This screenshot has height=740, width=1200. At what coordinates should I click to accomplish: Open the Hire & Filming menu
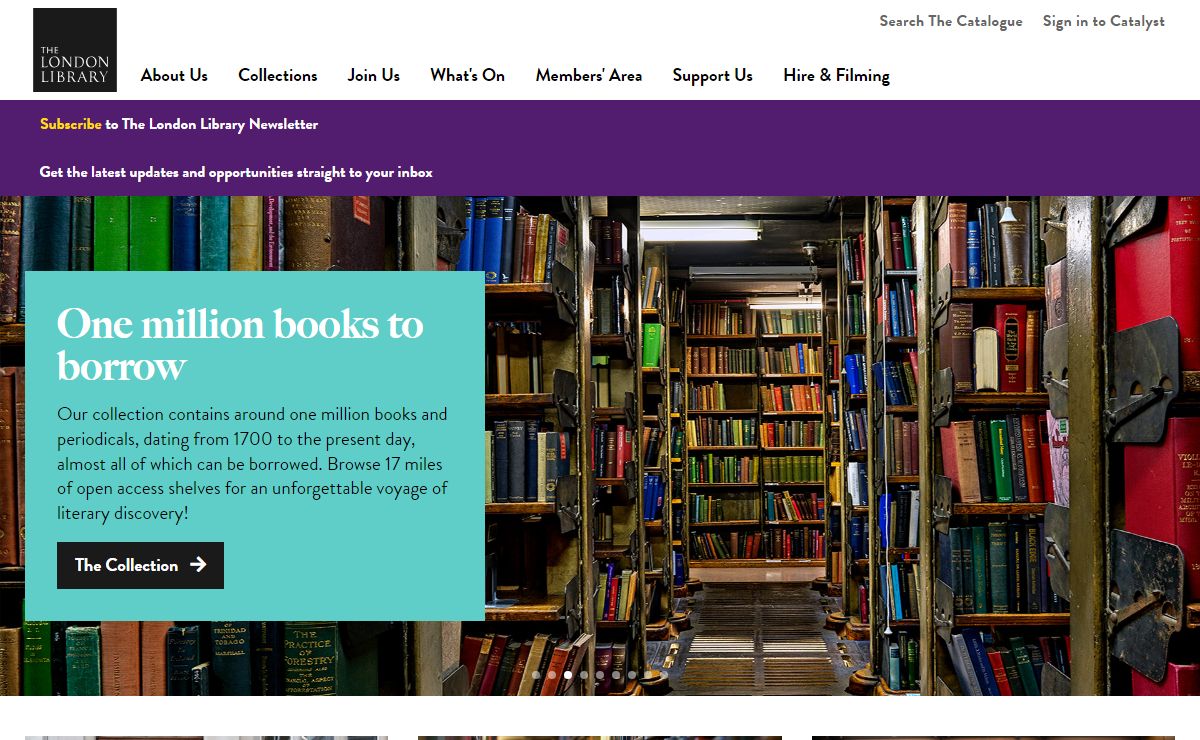[x=836, y=75]
